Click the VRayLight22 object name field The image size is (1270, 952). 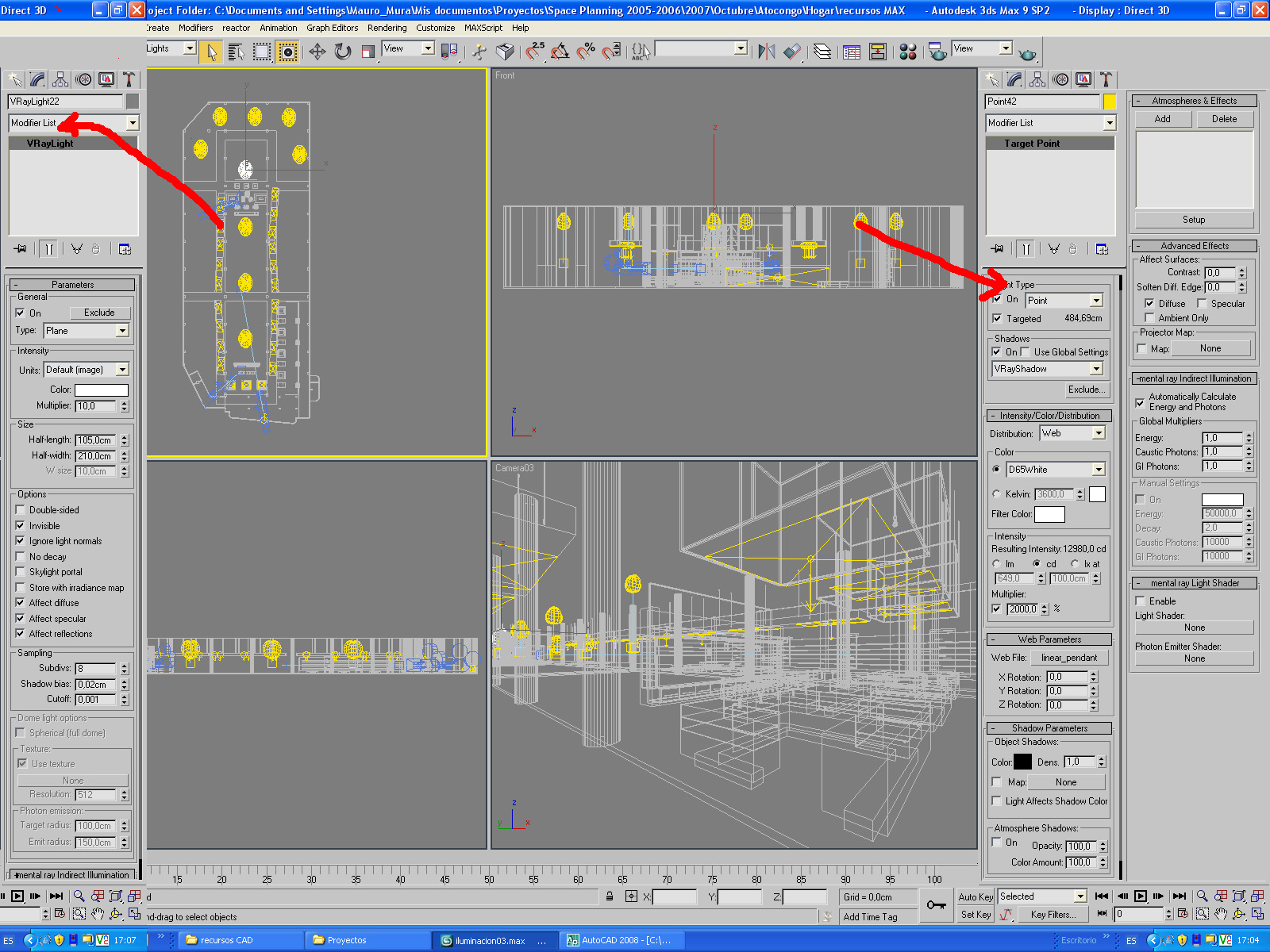(65, 102)
